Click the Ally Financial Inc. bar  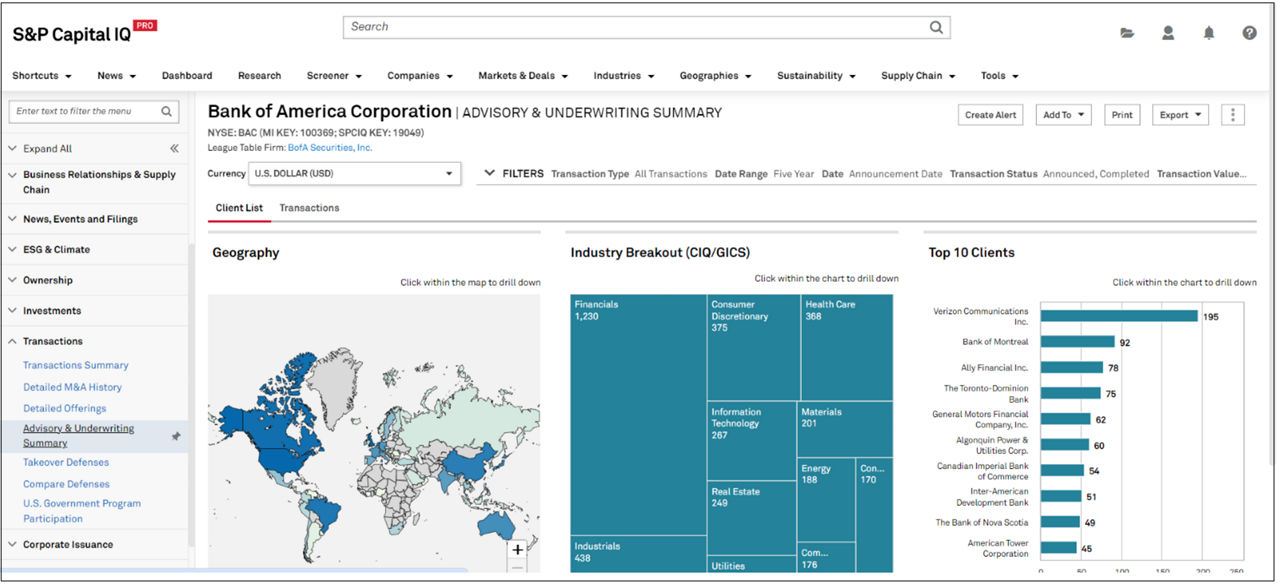click(1072, 368)
